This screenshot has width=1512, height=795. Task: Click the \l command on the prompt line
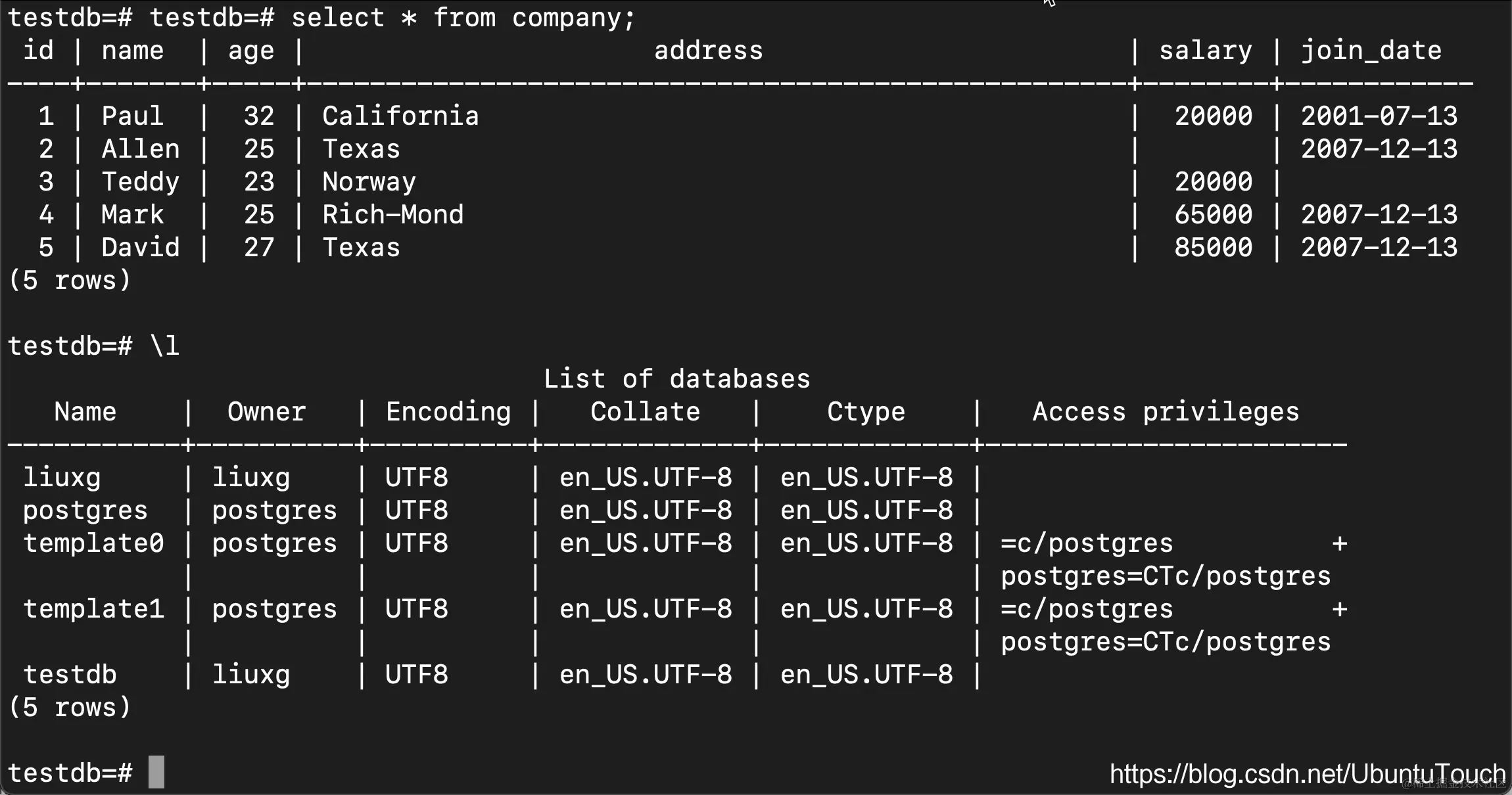pos(165,346)
